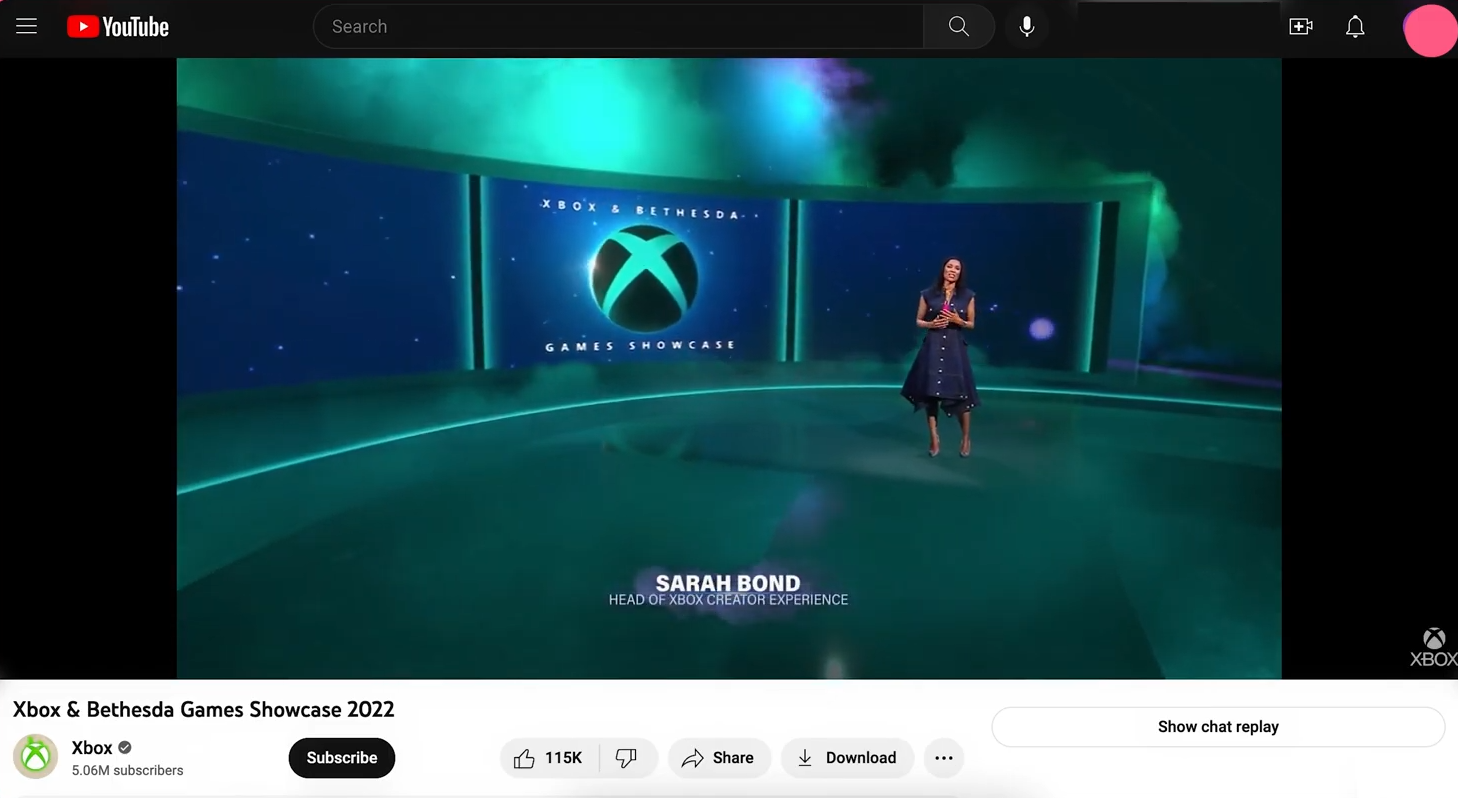Open the account avatar menu
This screenshot has width=1458, height=798.
(x=1430, y=30)
